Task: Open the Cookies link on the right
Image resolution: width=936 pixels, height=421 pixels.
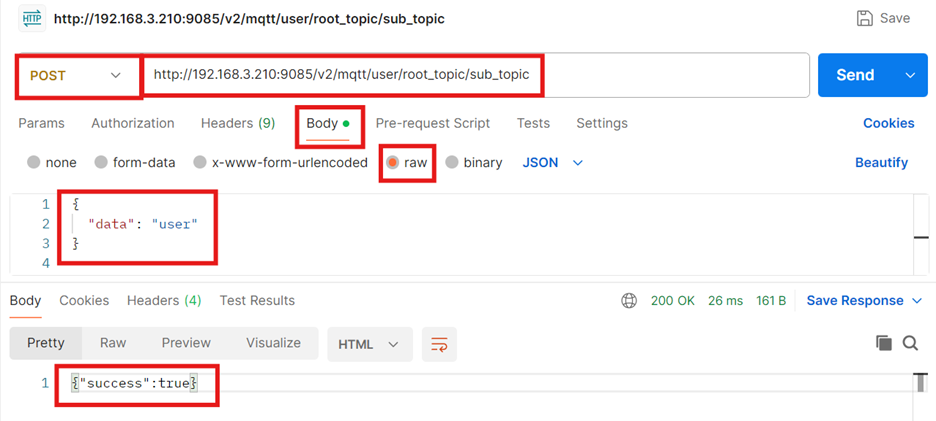Action: click(888, 123)
